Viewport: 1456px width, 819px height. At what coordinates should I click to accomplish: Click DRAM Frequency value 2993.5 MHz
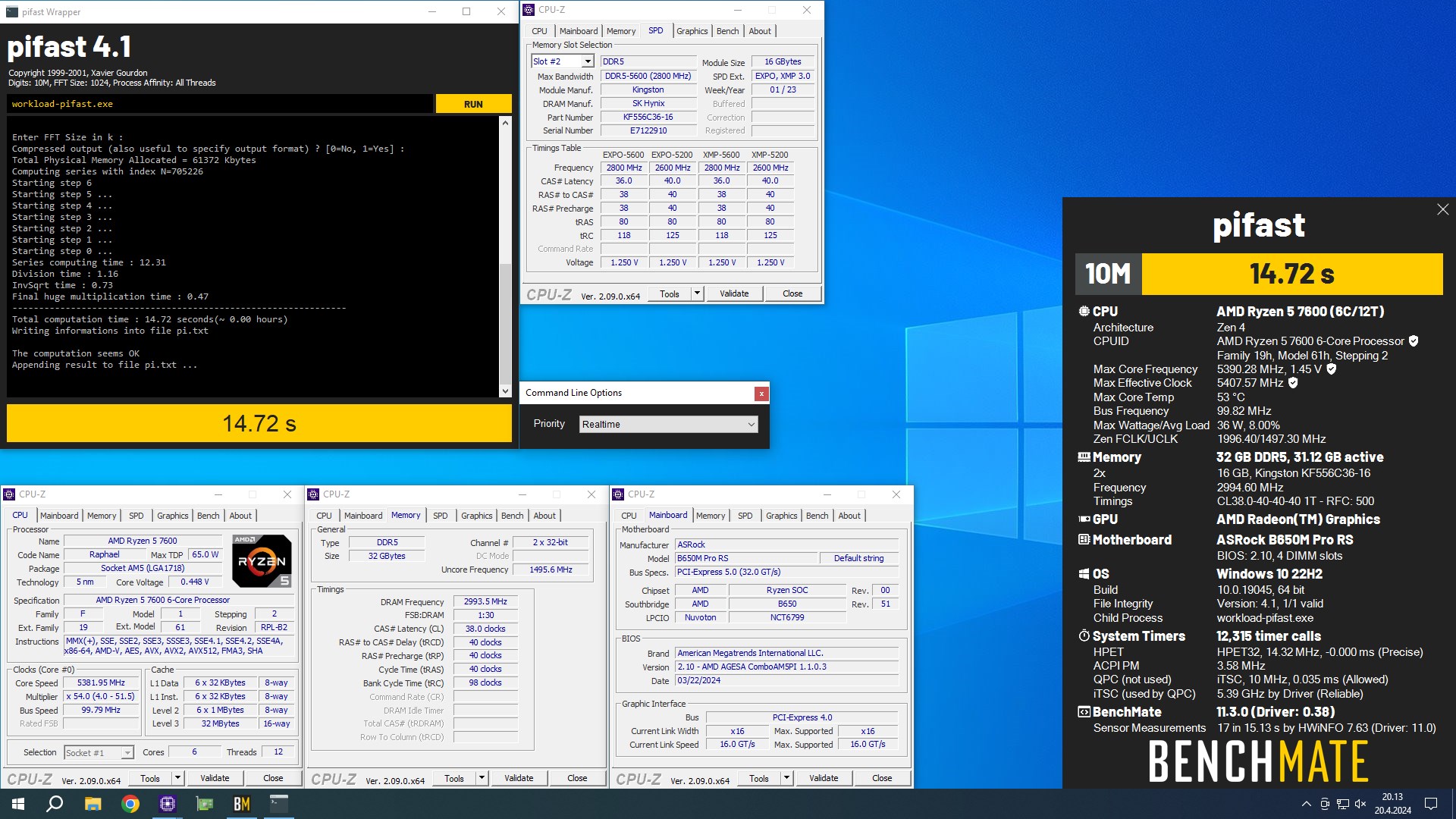(485, 602)
